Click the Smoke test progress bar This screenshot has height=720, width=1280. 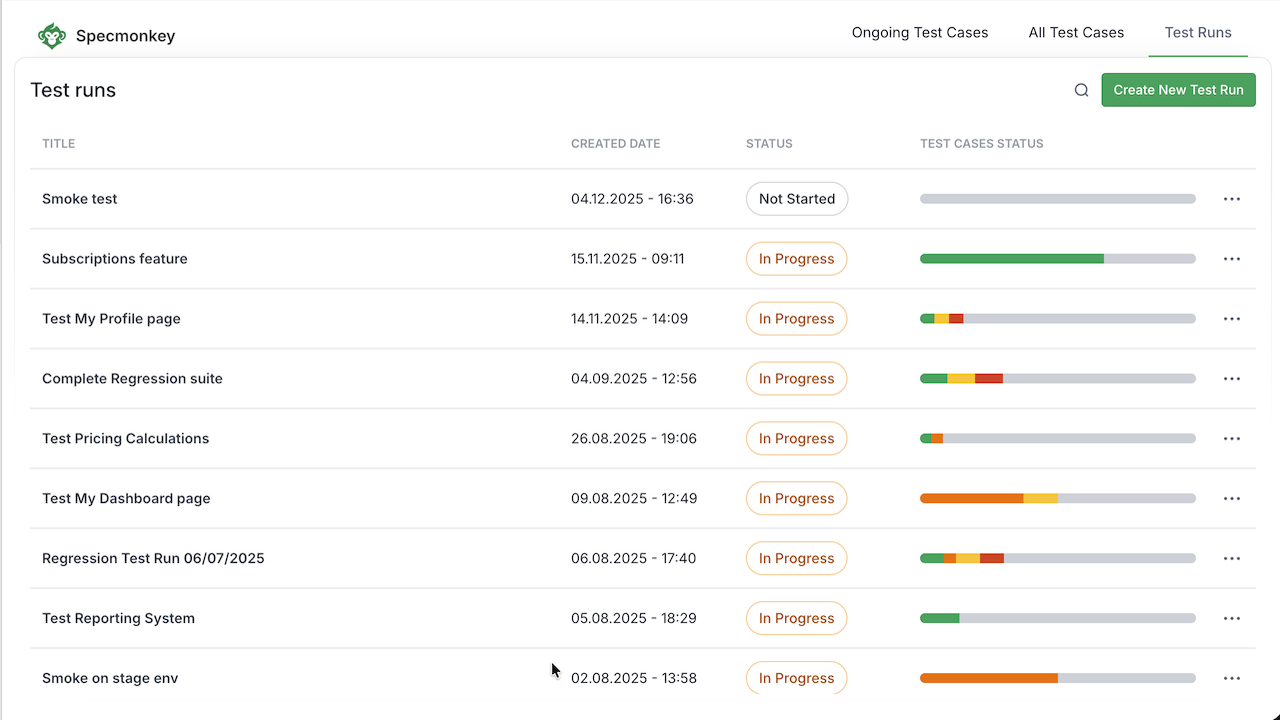click(1058, 199)
